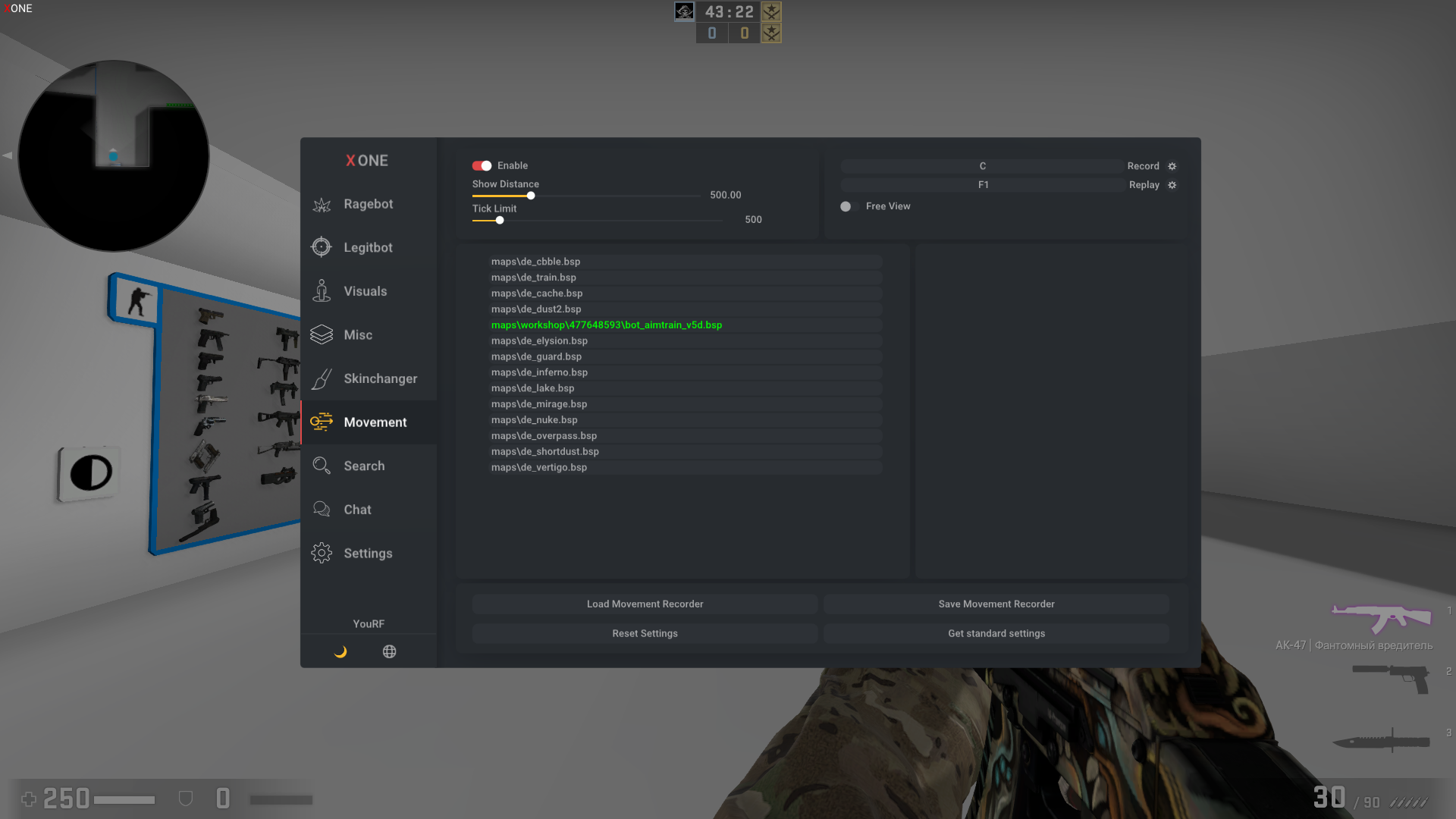Open Record keybind gear settings

(x=1172, y=166)
